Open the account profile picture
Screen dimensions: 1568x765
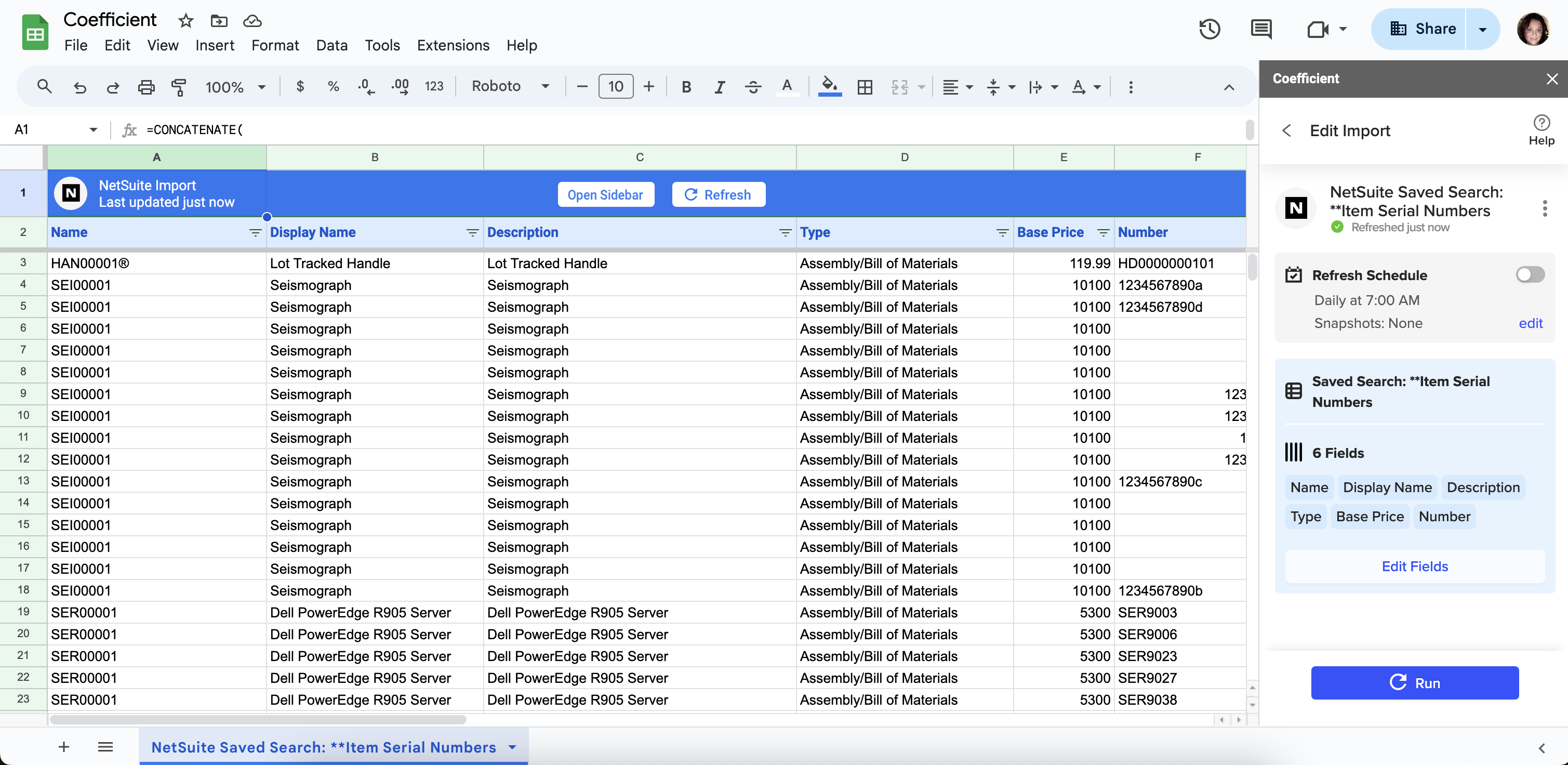[x=1533, y=29]
